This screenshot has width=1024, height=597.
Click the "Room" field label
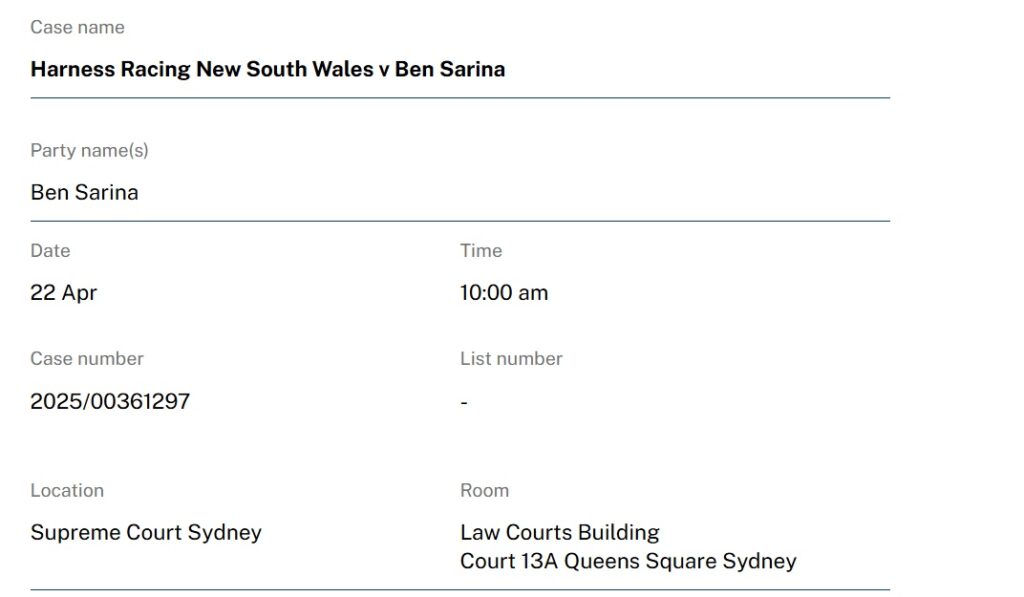point(484,490)
